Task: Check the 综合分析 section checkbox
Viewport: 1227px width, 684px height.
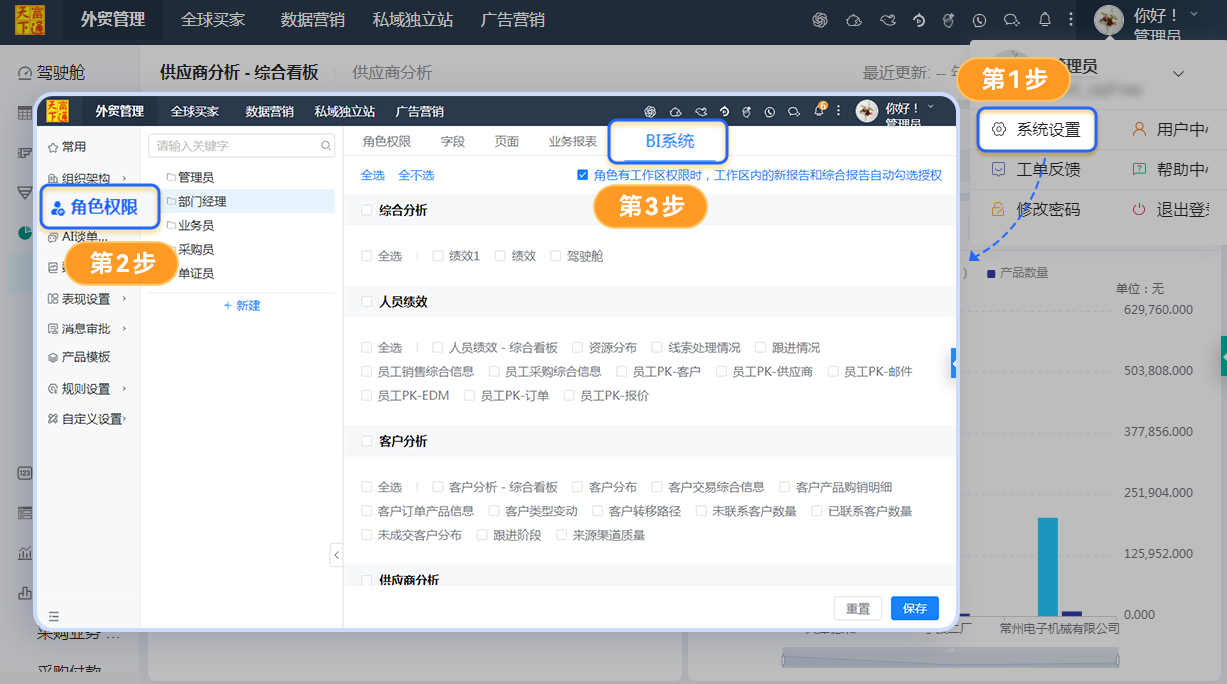Action: tap(367, 210)
